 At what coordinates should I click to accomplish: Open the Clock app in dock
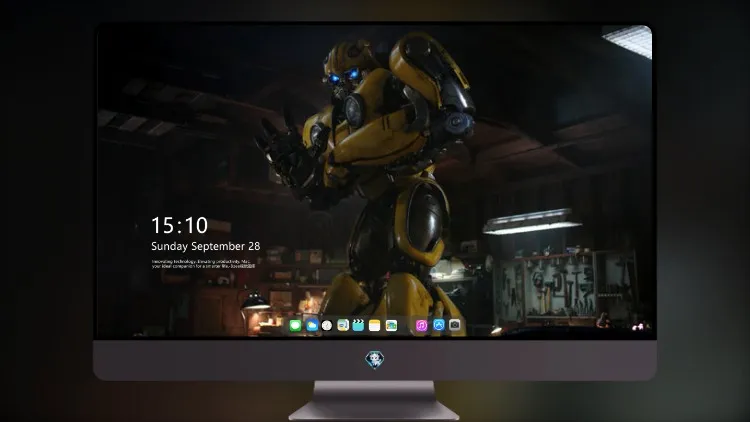327,326
